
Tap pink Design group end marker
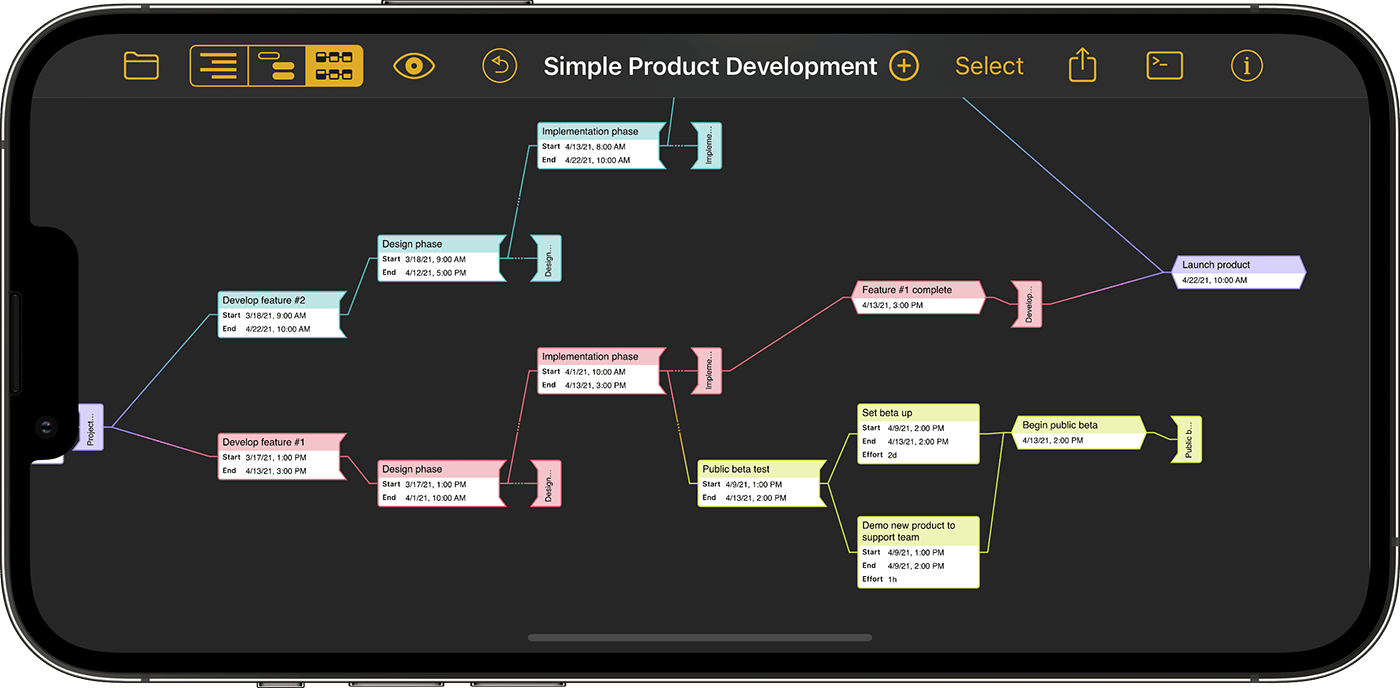(x=548, y=483)
